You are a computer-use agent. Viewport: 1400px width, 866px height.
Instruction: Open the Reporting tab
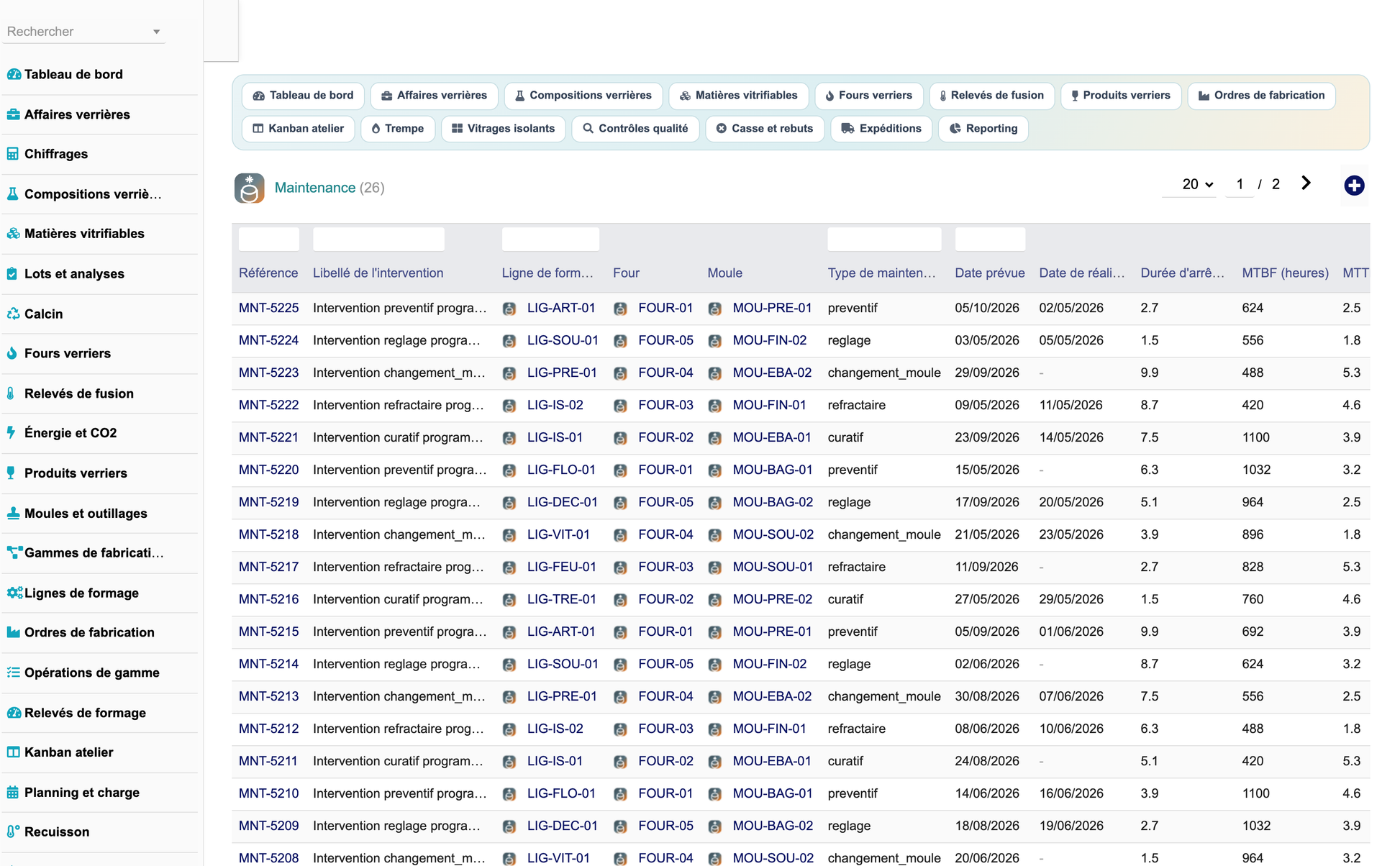(983, 129)
